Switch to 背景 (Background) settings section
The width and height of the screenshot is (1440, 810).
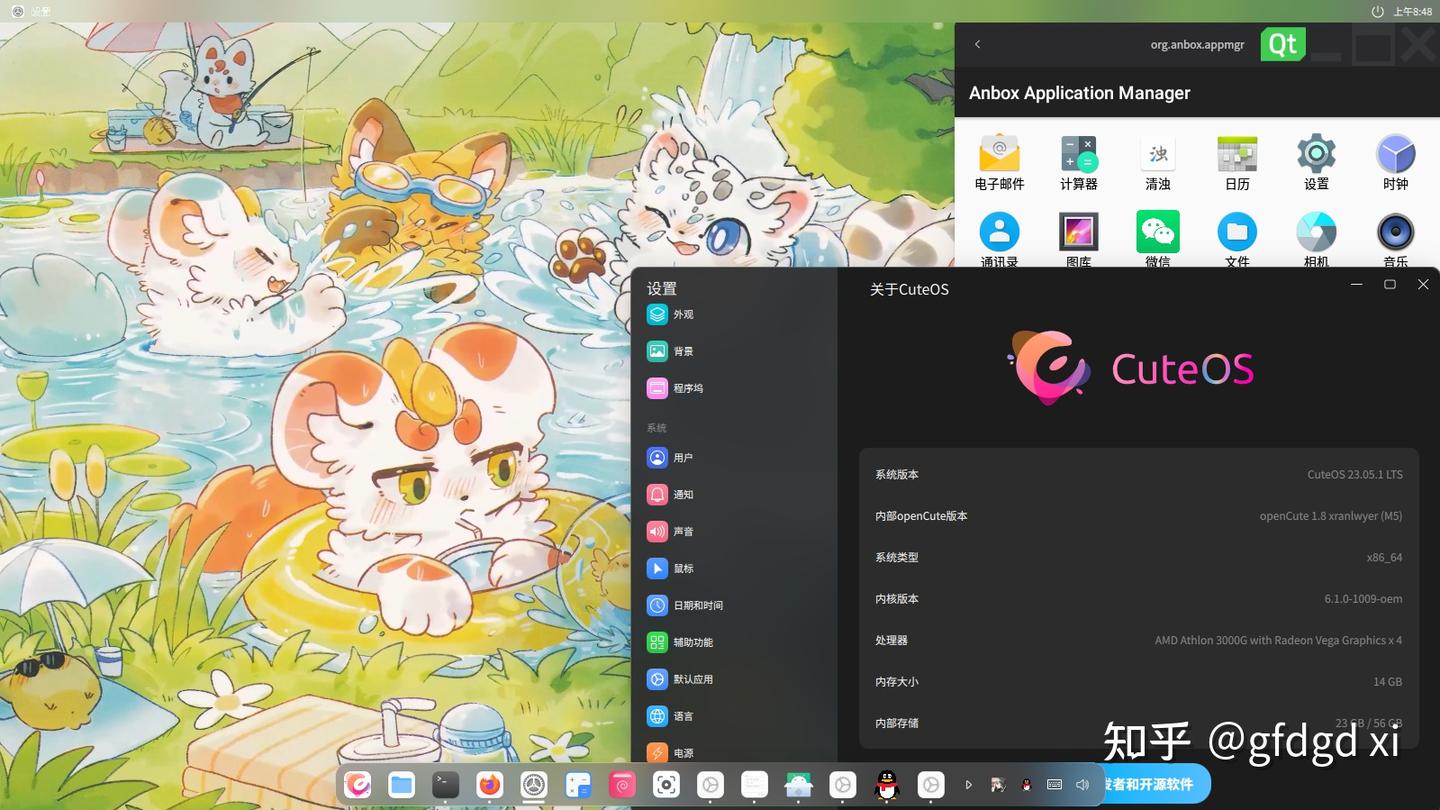681,351
